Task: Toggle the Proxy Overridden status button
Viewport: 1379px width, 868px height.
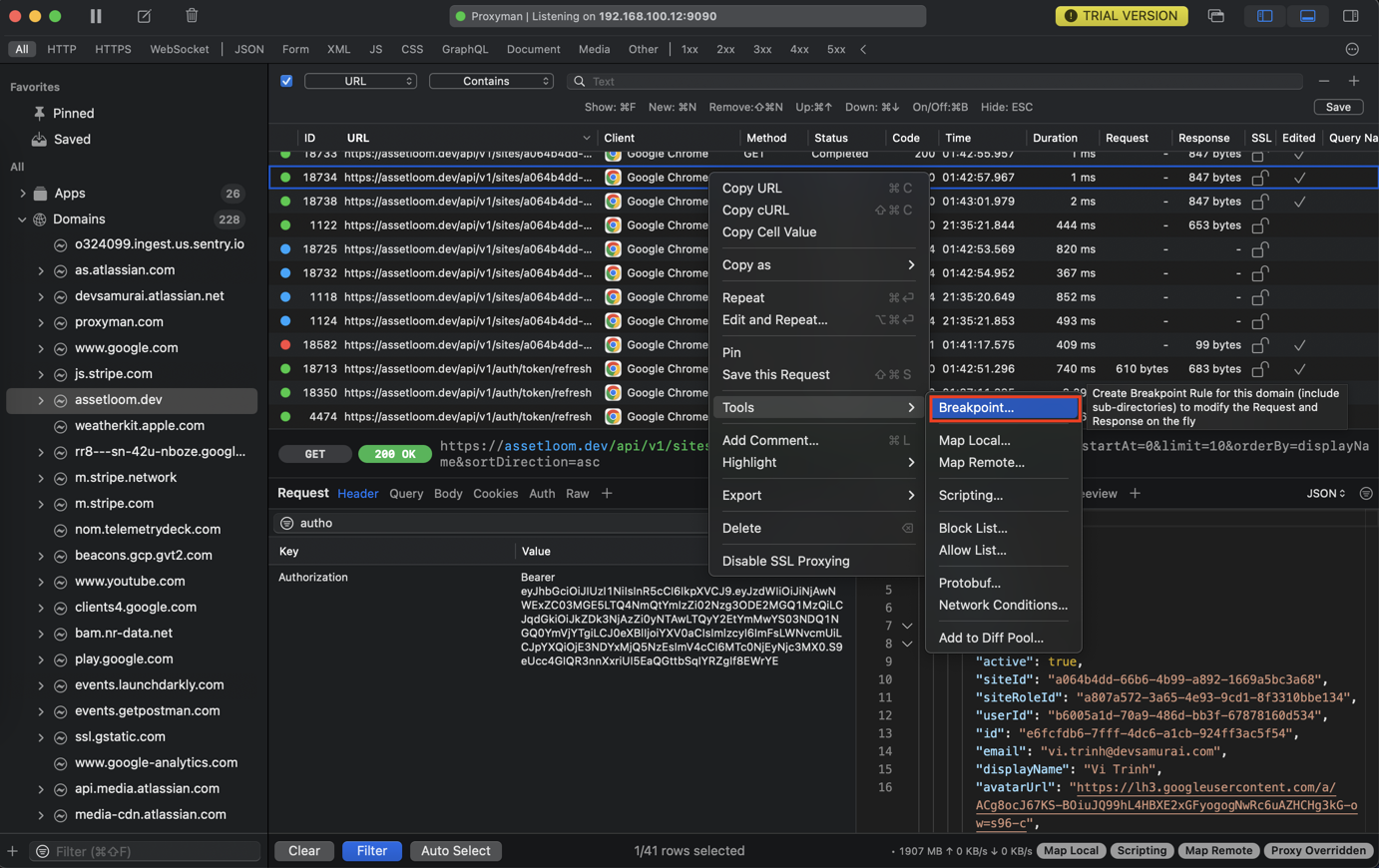Action: (x=1318, y=851)
